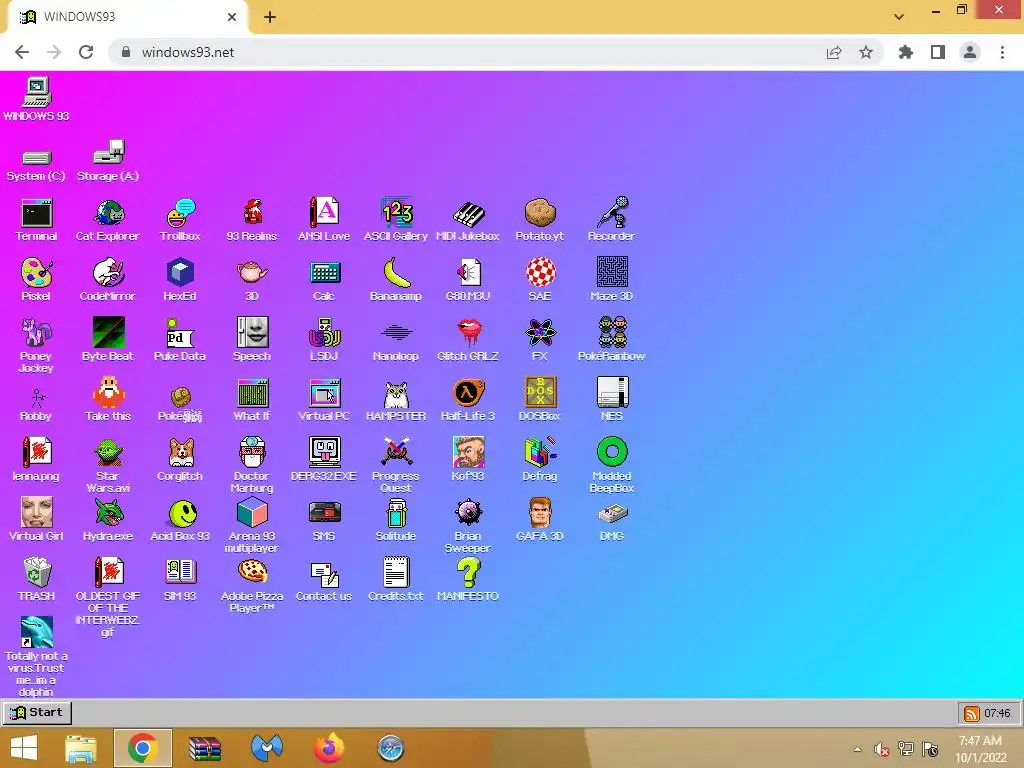Open the Potato.yt icon

coord(539,220)
